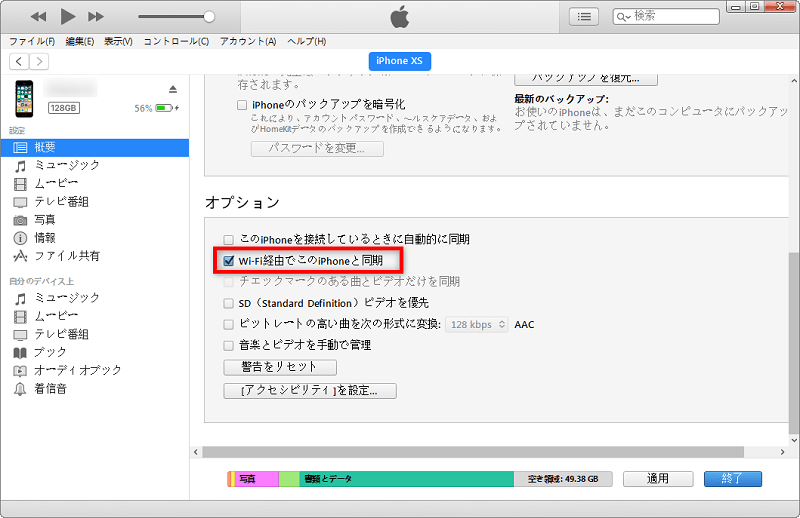The image size is (800, 518).
Task: Click the Apple logo in header
Action: 399,17
